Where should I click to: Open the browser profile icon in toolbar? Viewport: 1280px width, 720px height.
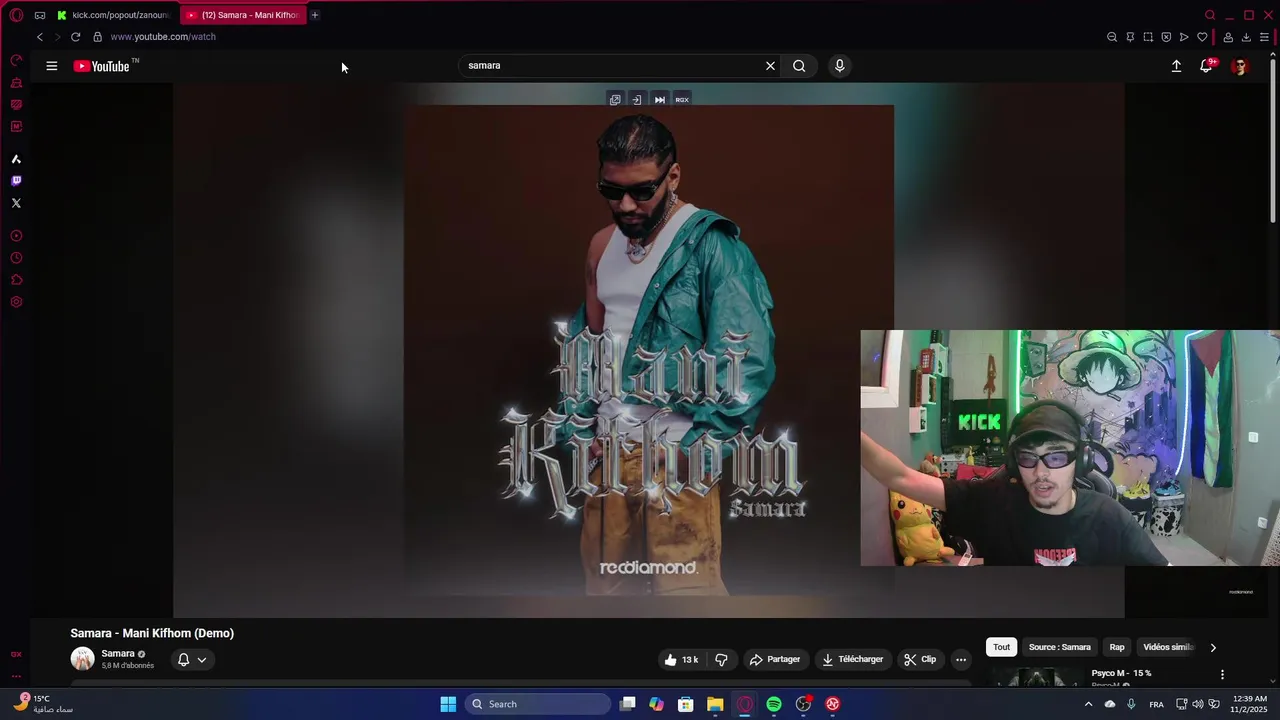coord(1228,37)
